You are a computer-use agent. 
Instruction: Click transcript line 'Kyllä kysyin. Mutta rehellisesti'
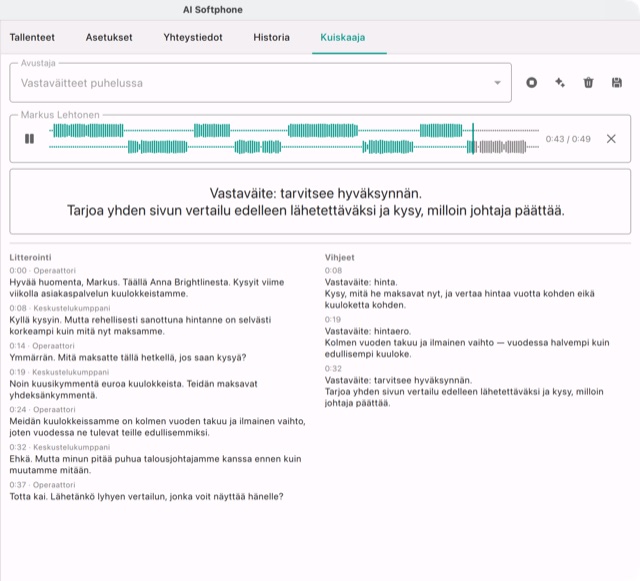tap(140, 325)
